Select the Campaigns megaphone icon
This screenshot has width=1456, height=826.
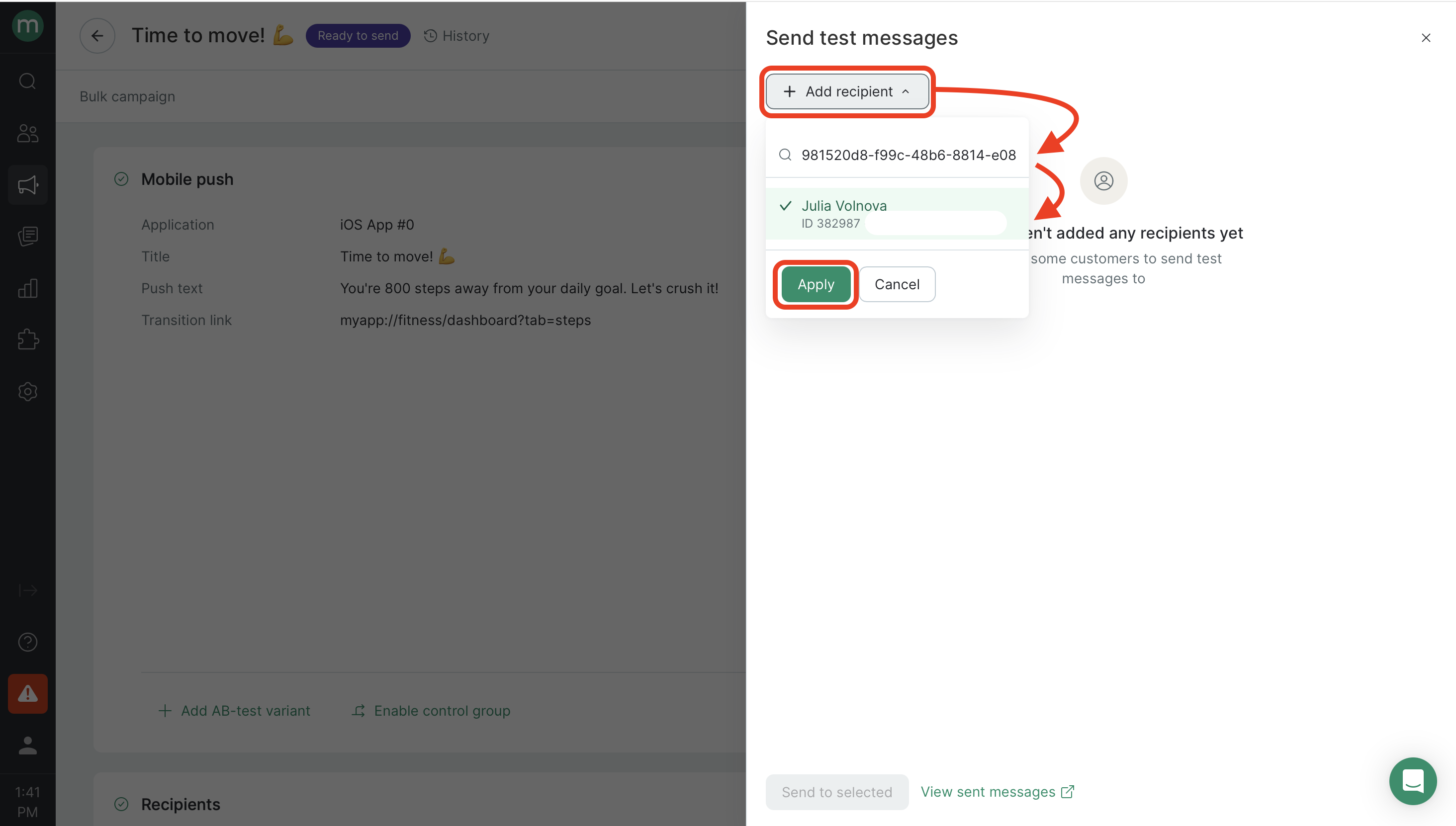tap(27, 185)
